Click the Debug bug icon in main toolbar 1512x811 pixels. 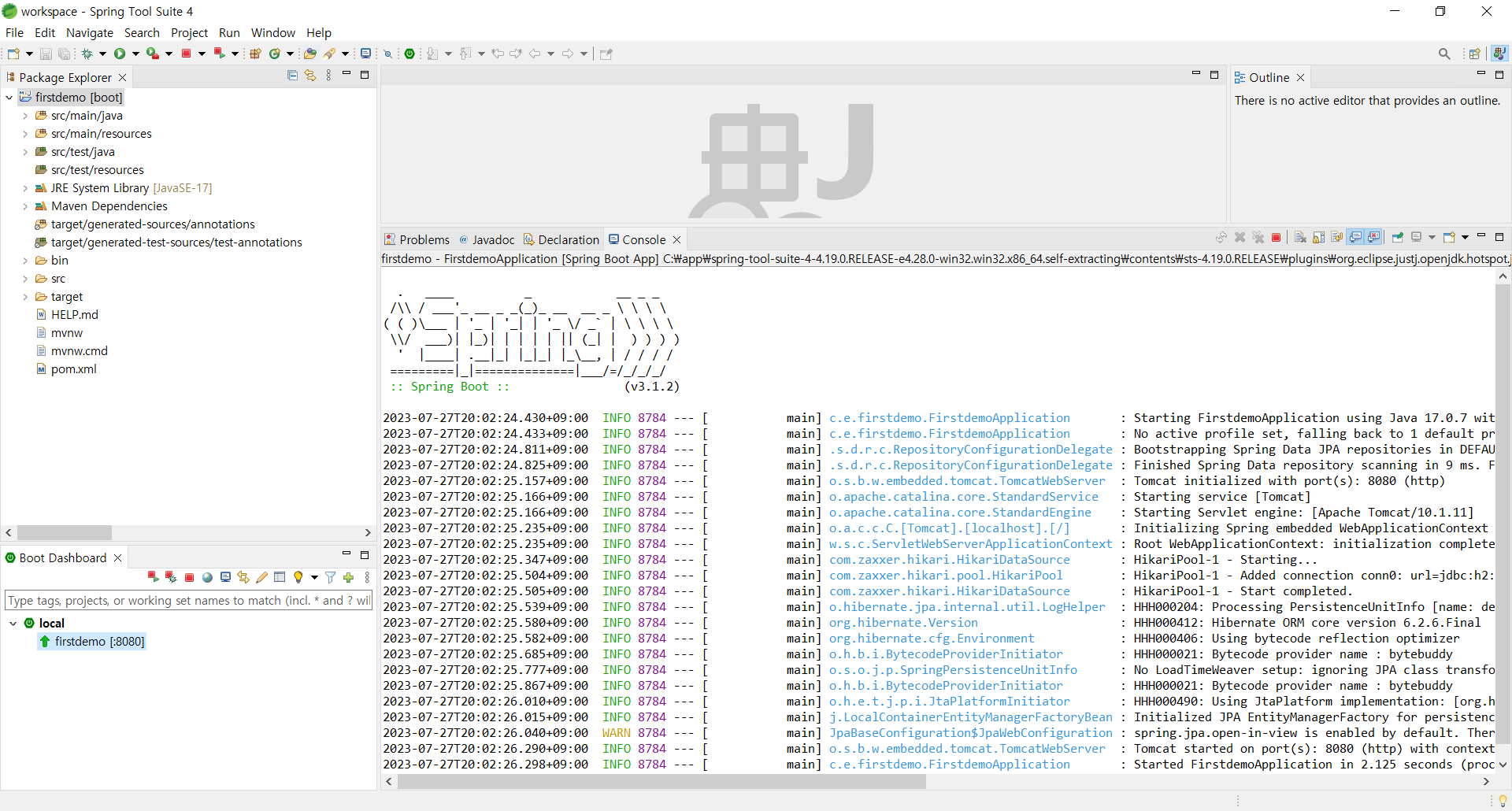[87, 54]
